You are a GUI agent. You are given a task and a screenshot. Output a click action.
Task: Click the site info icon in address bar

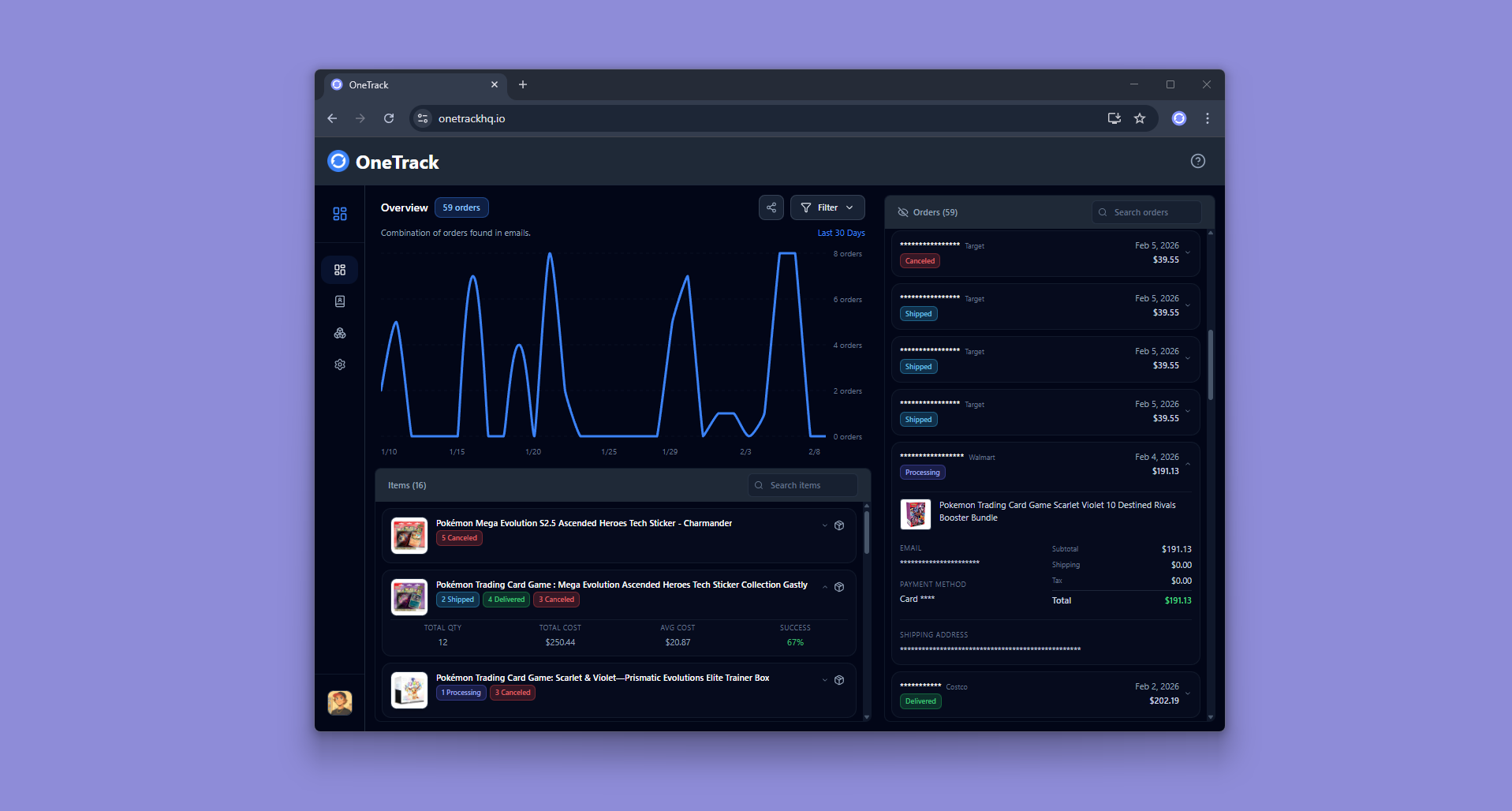coord(423,118)
